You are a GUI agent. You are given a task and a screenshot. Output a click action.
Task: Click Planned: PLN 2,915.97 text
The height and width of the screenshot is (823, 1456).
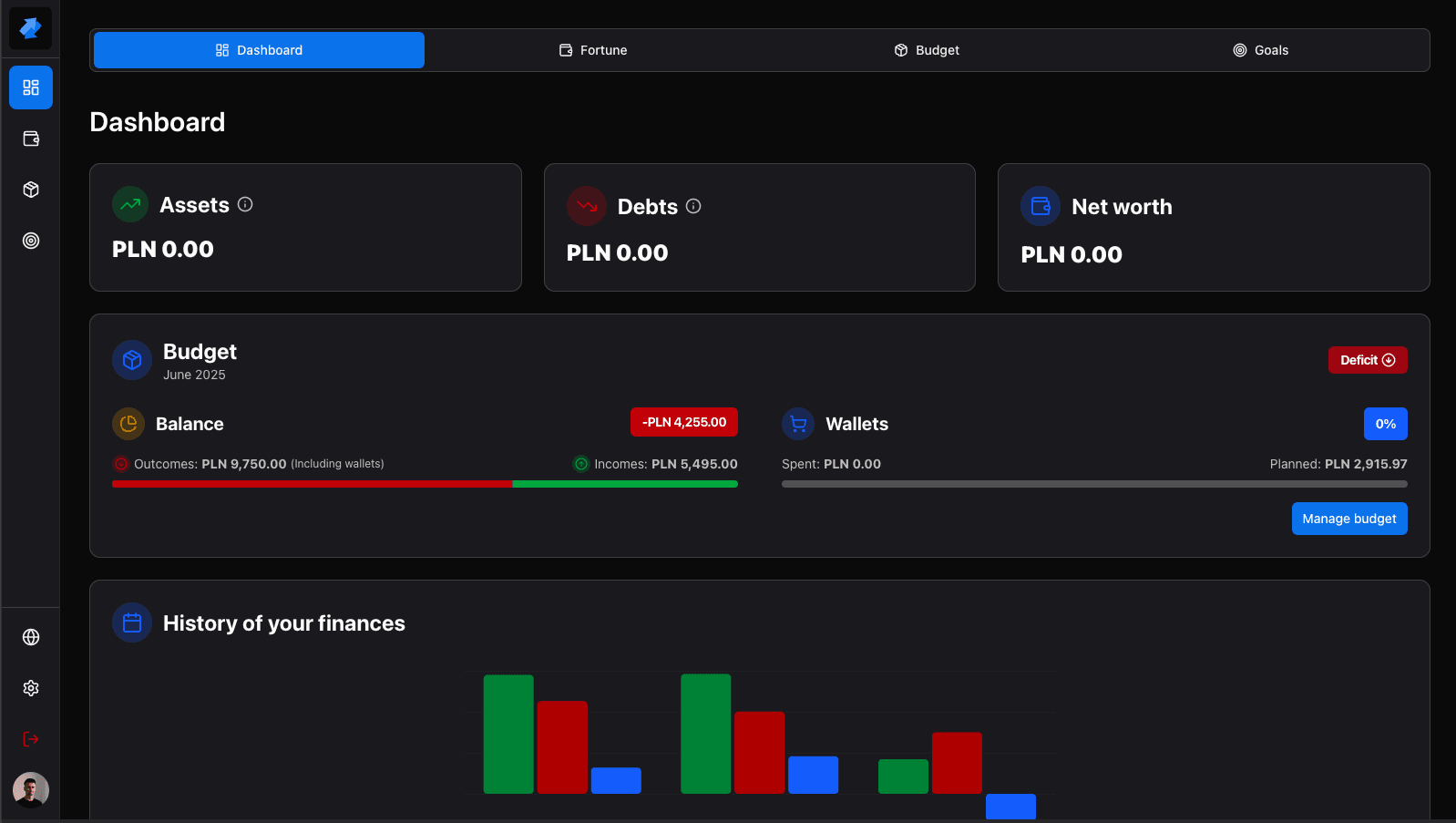[1338, 464]
